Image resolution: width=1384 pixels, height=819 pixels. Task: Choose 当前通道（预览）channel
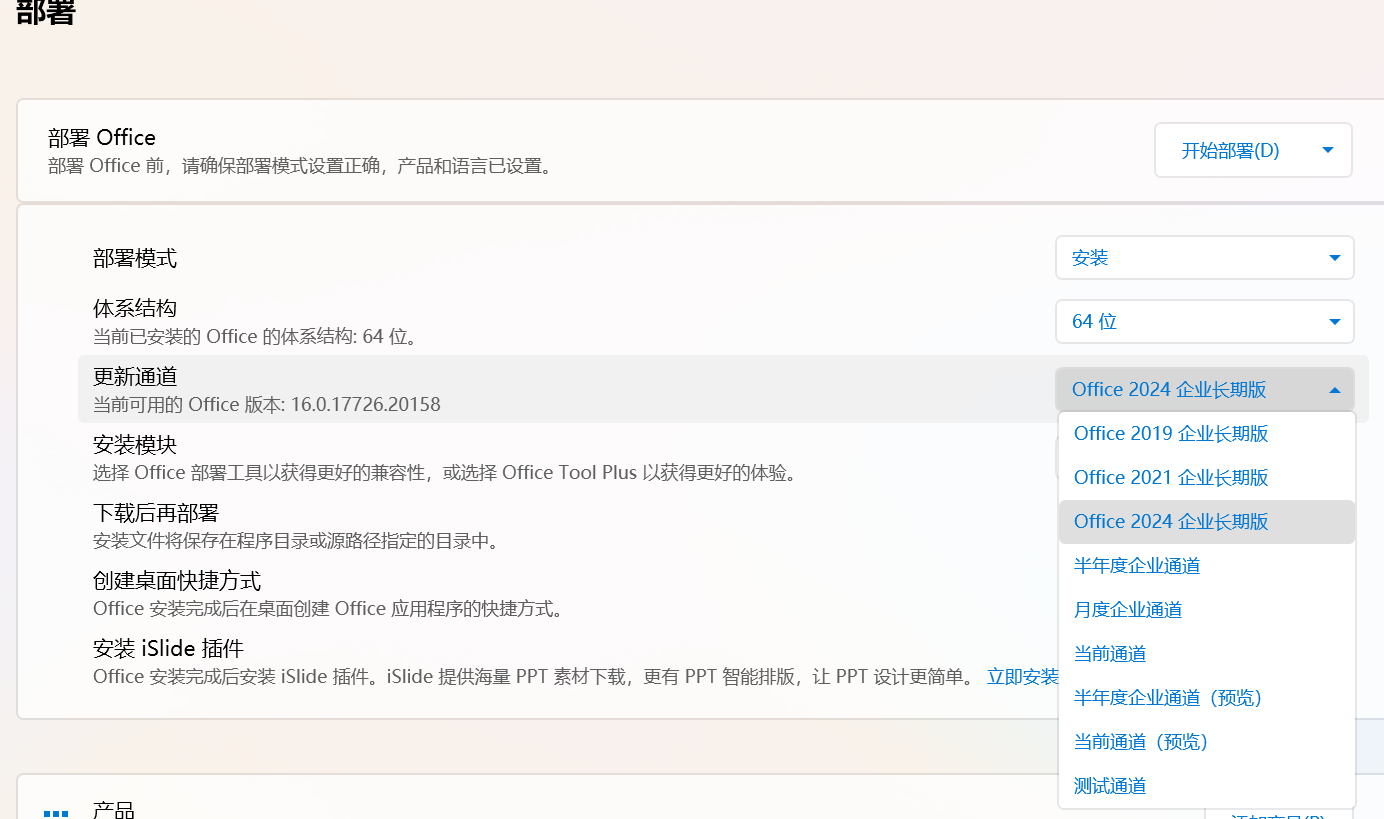(1140, 742)
